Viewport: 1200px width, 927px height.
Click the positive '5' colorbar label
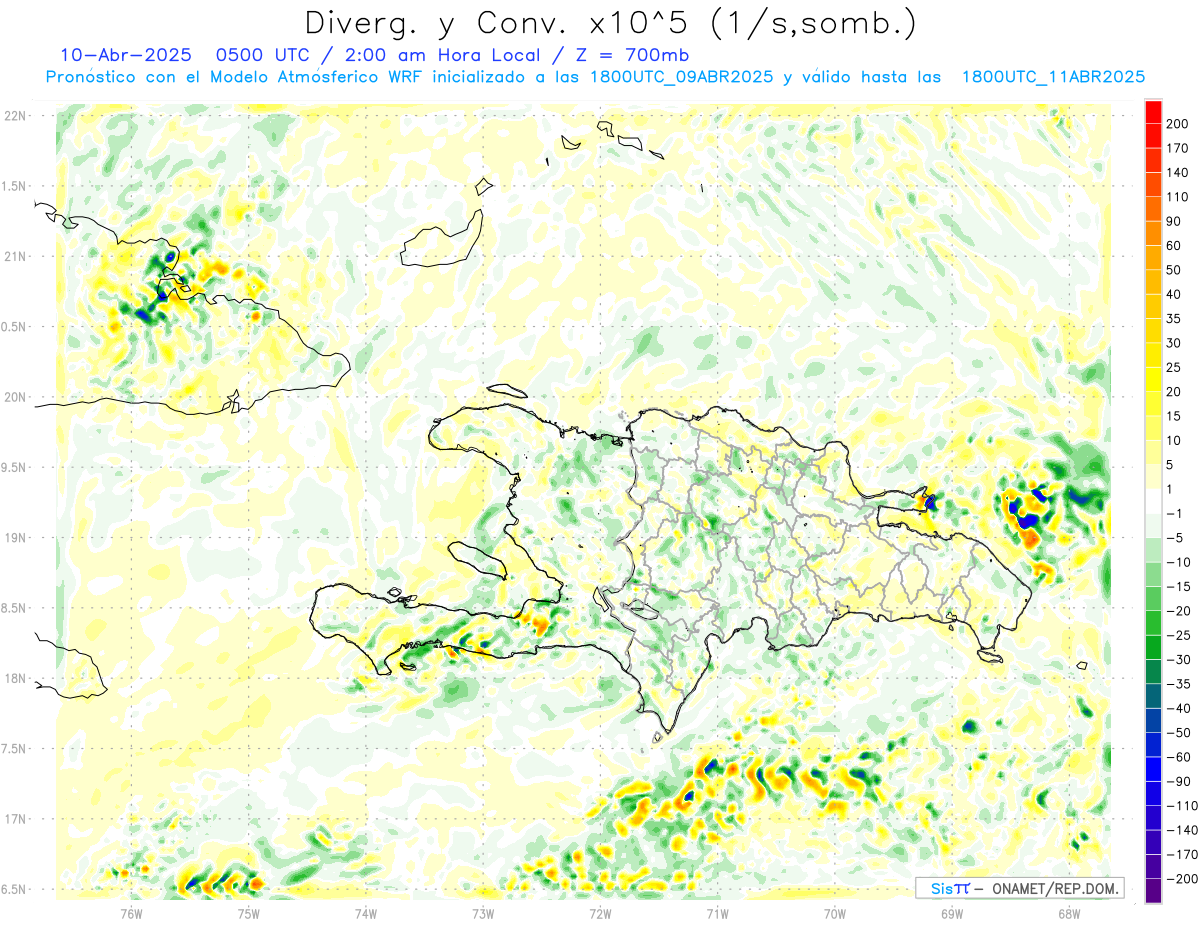point(1170,465)
